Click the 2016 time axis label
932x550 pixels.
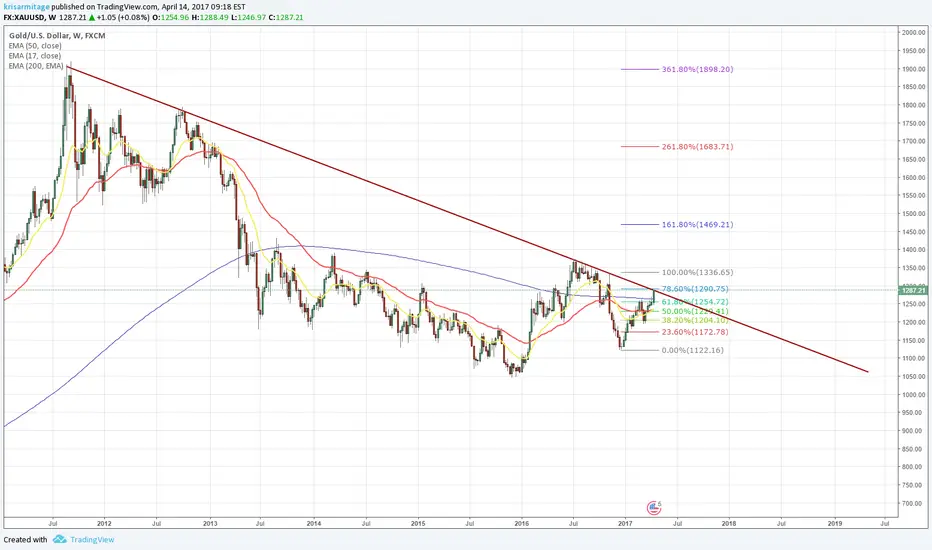pyautogui.click(x=521, y=524)
